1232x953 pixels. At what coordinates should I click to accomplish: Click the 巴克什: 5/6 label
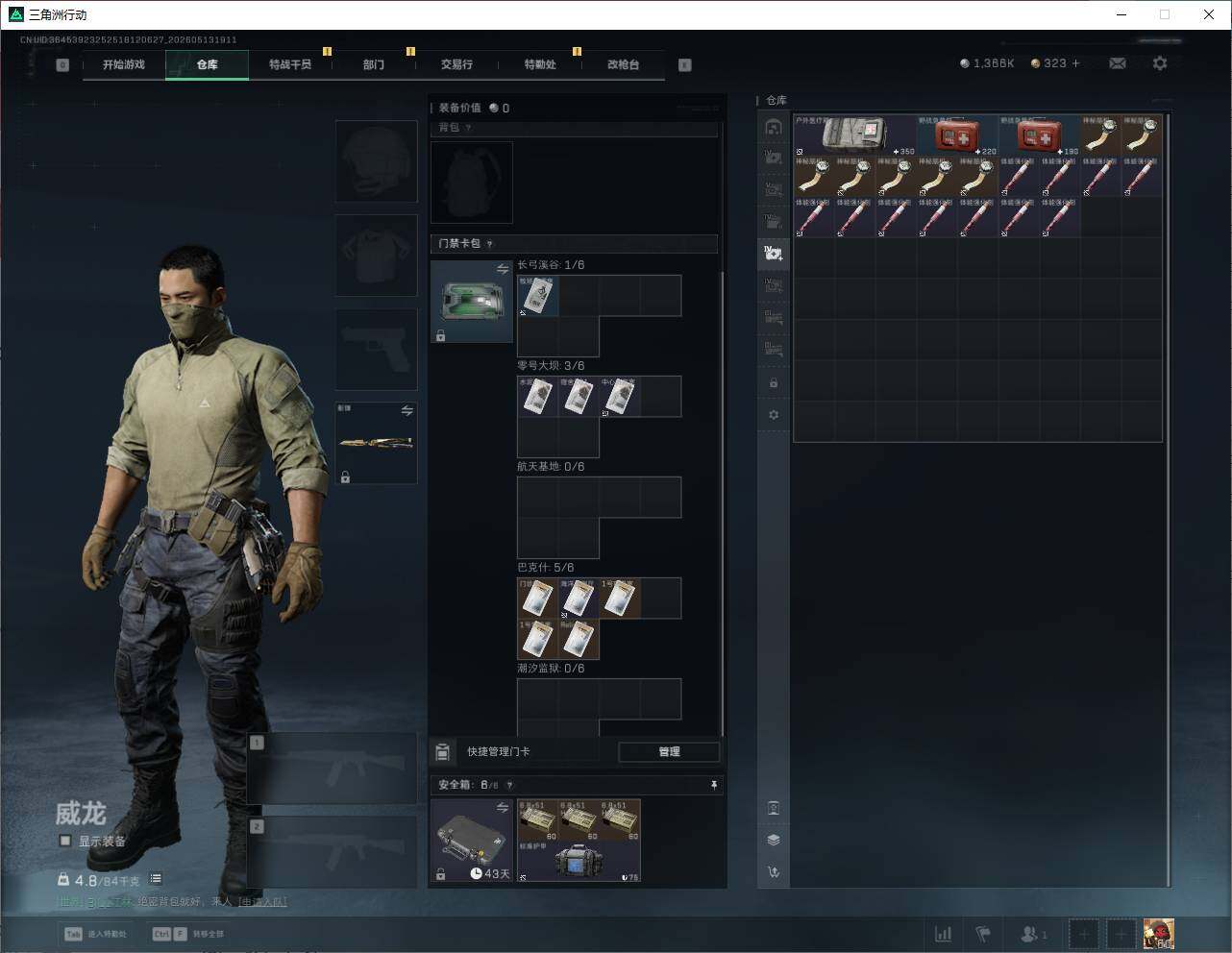pos(546,567)
